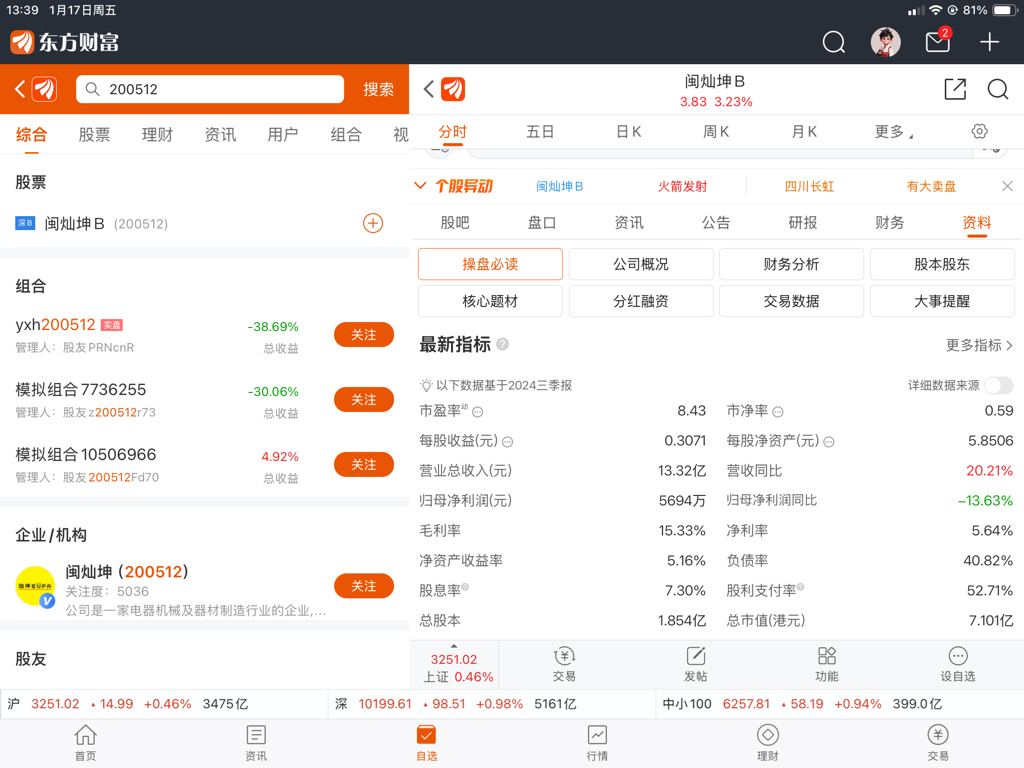Switch to the 用户 search tab
Screen dimensions: 1024x768
click(283, 135)
